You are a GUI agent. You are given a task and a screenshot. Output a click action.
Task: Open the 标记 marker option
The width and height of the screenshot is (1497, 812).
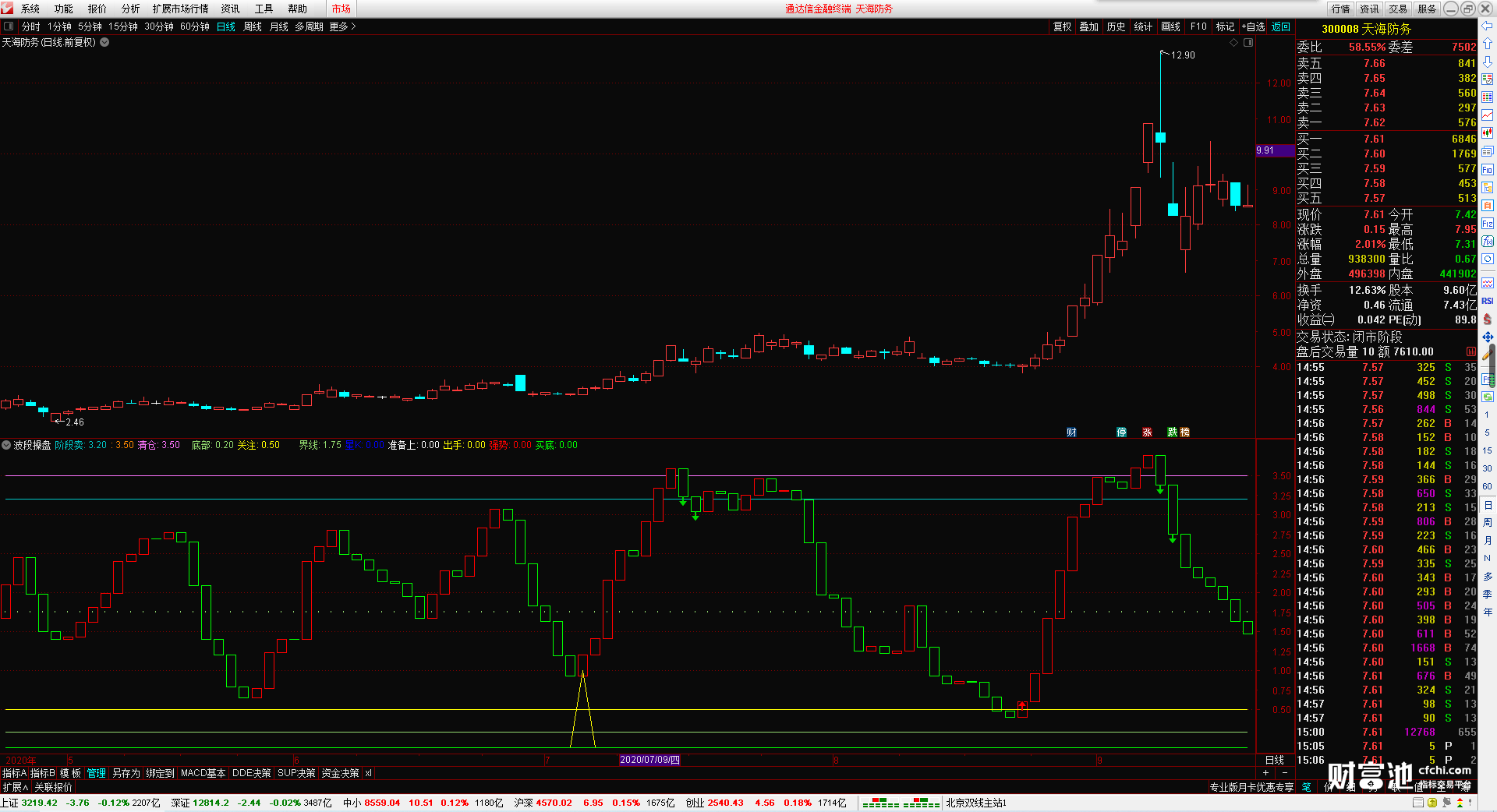tap(1225, 26)
